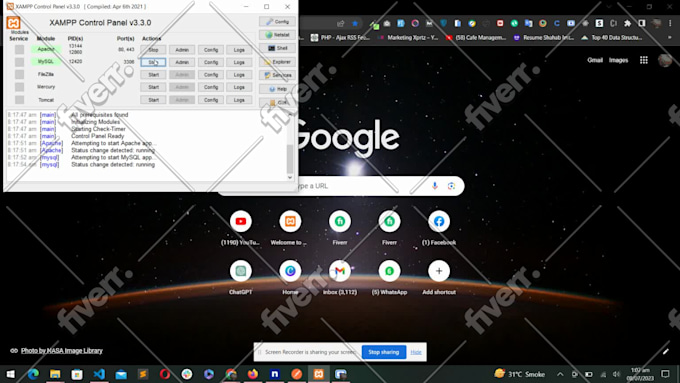
Task: Open Chrome extensions puzzle icon
Action: (x=628, y=23)
